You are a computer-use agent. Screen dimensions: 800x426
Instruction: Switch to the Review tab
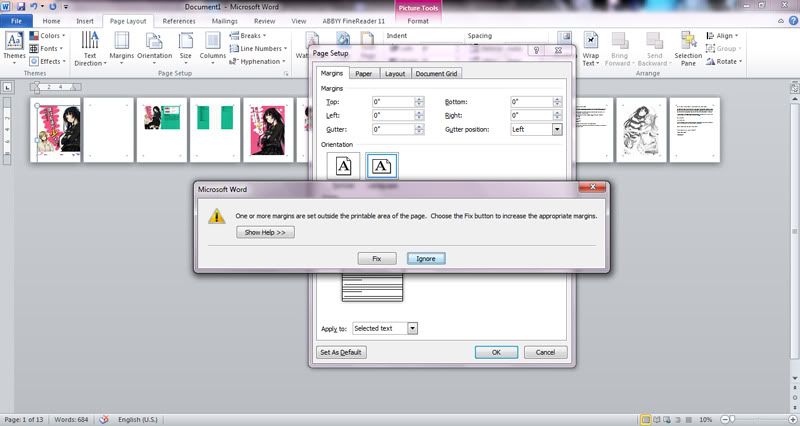264,21
